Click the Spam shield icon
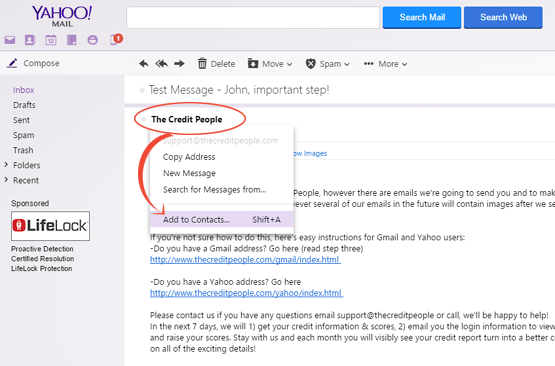This screenshot has height=366, width=555. click(x=310, y=64)
